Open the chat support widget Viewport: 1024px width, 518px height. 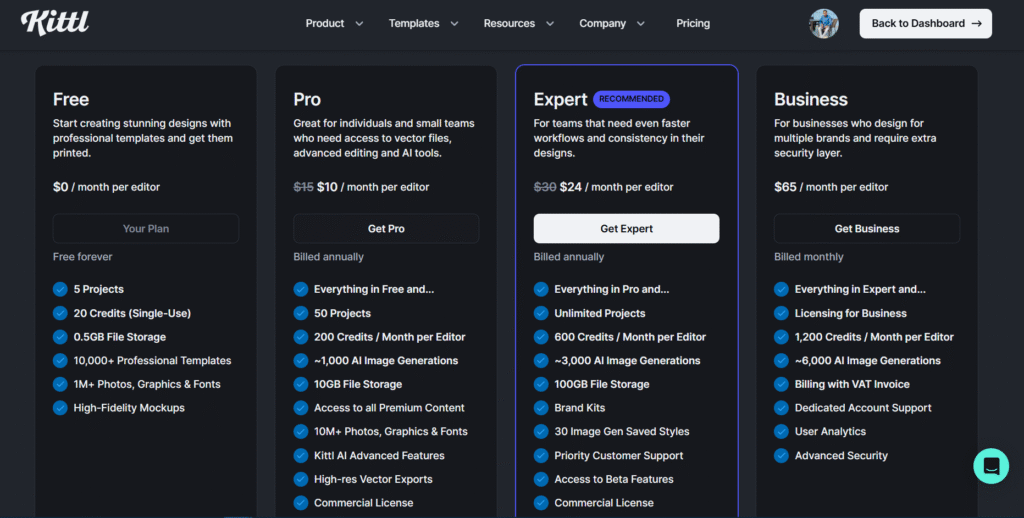click(991, 466)
